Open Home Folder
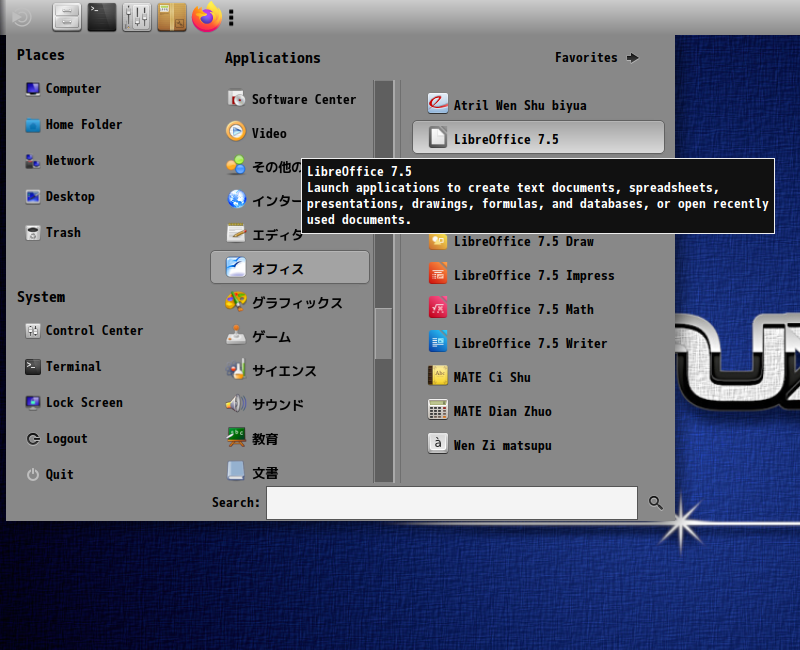 point(73,124)
